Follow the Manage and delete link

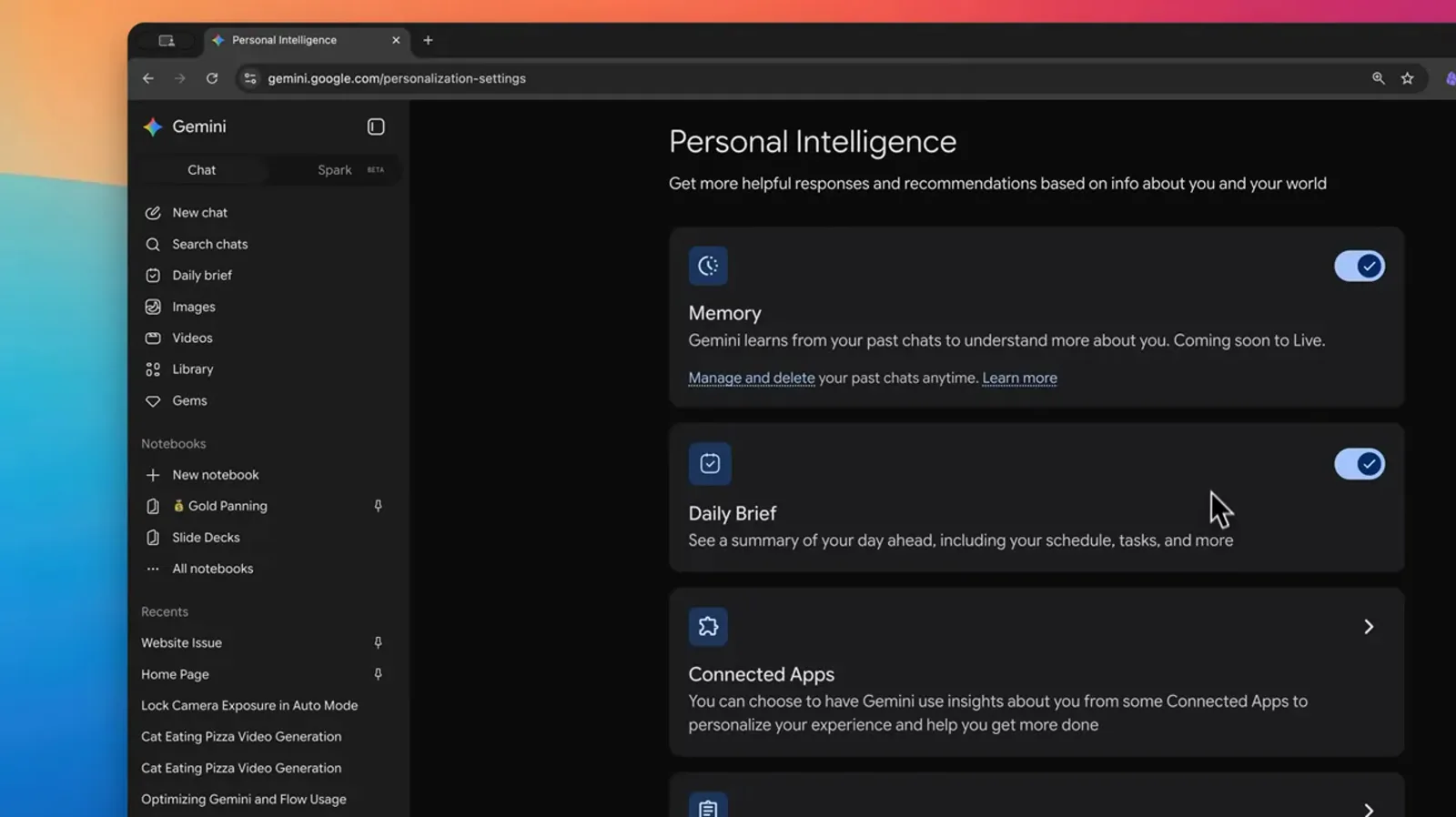752,378
